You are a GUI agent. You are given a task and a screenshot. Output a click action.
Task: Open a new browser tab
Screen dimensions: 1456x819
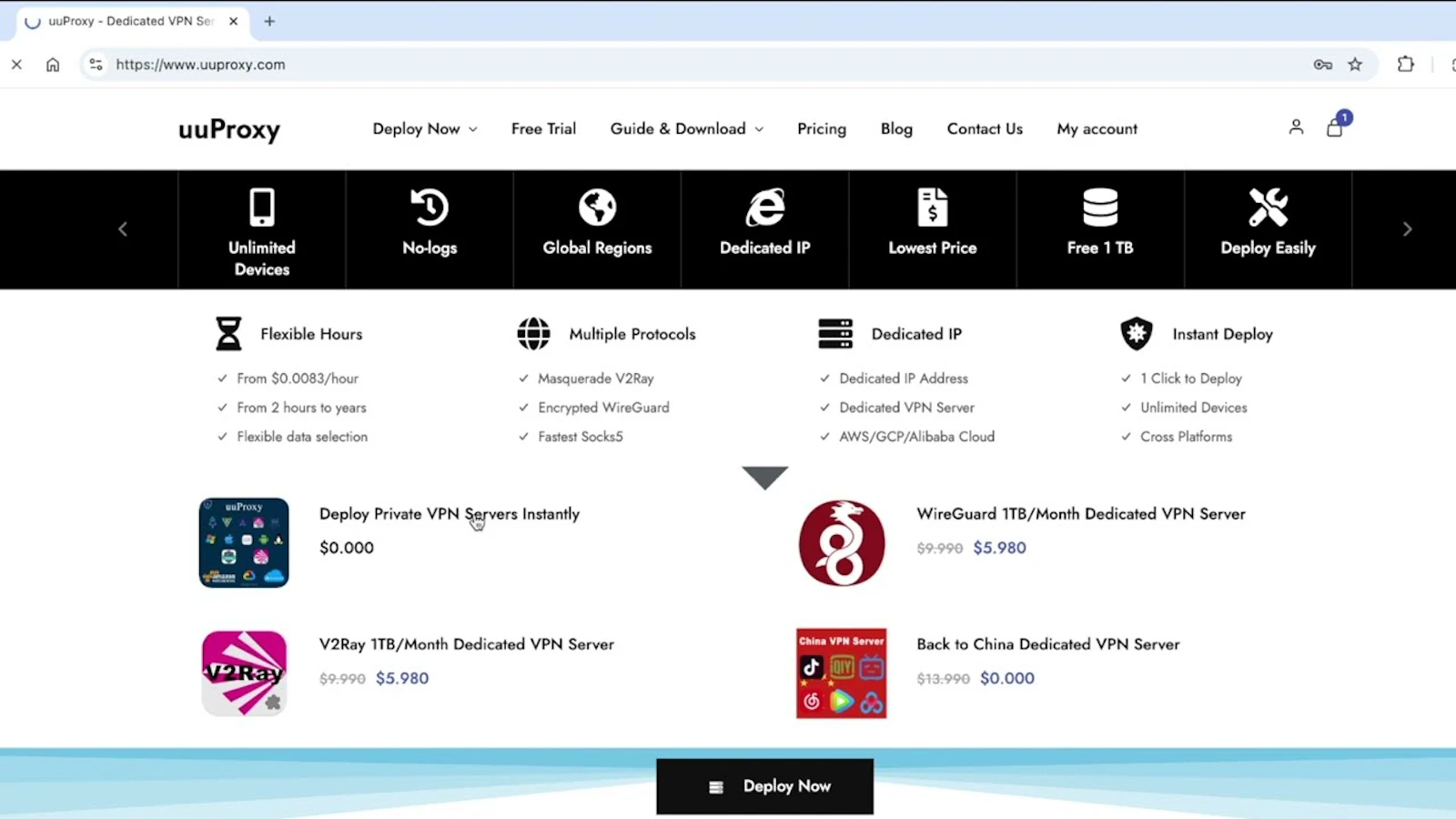coord(269,21)
